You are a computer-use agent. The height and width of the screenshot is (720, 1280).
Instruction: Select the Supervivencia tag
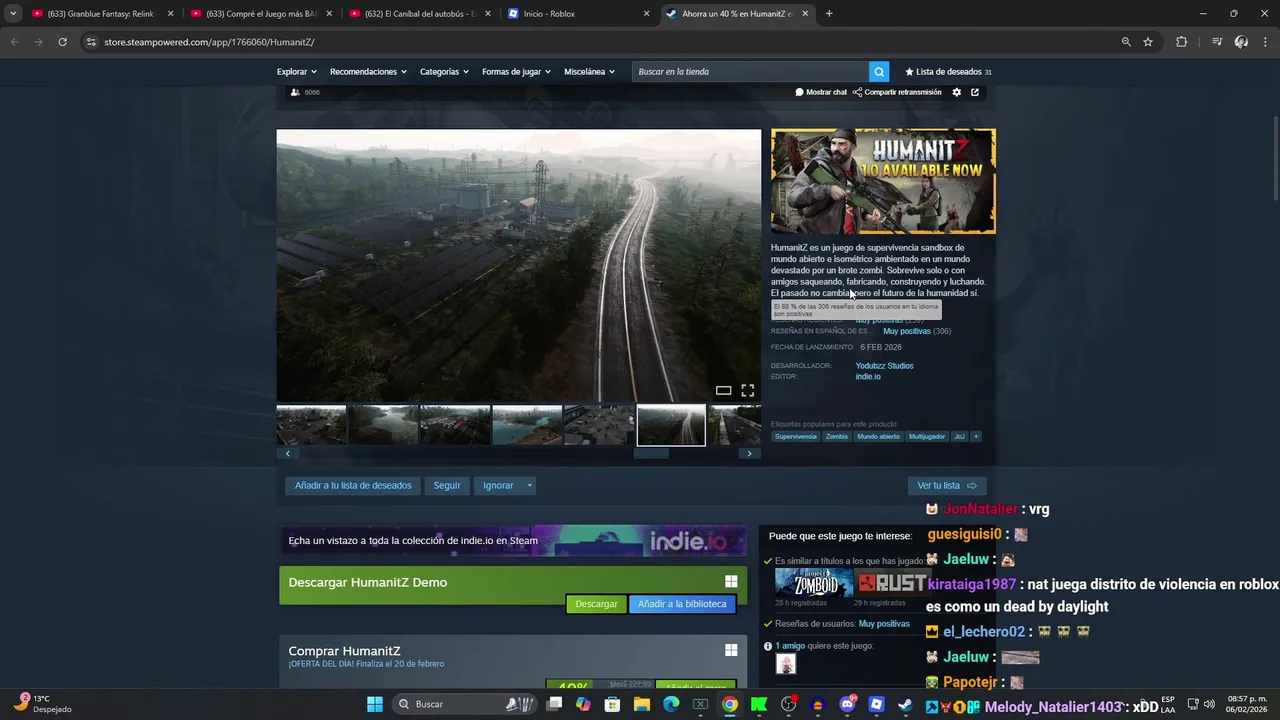(796, 436)
